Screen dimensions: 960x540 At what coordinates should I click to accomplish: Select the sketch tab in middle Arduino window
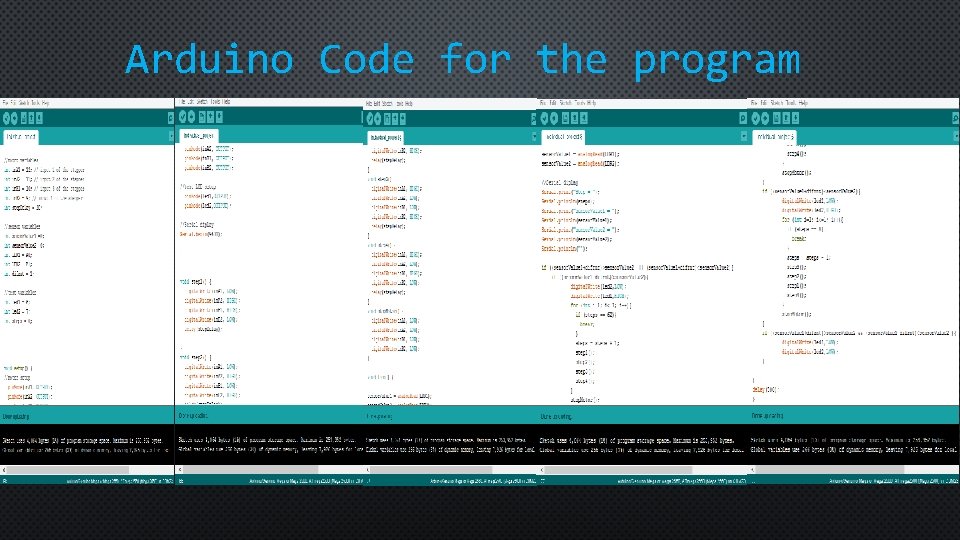click(386, 137)
